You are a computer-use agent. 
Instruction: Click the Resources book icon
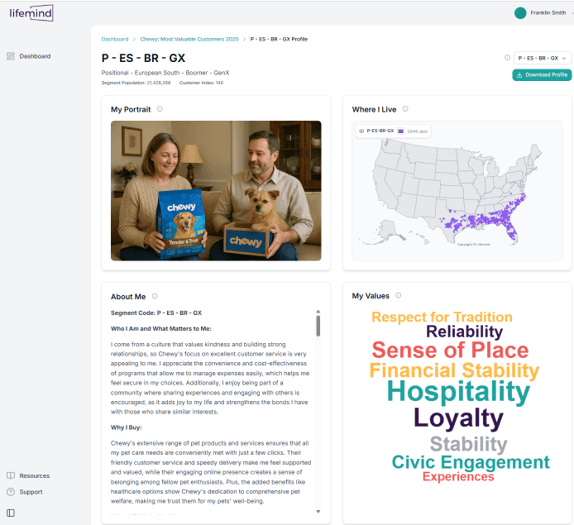click(11, 476)
